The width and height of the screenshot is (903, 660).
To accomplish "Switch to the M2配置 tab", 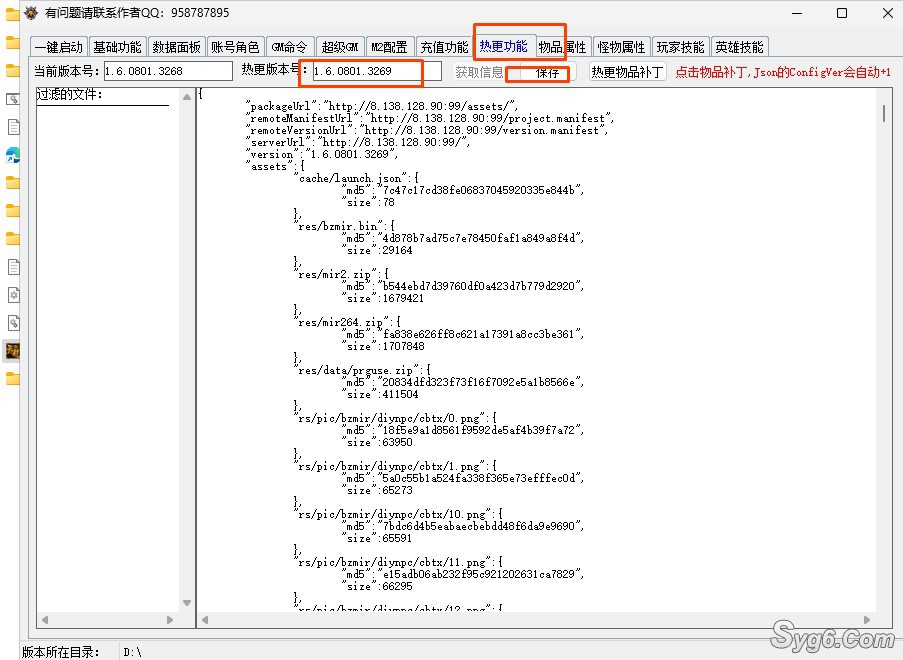I will tap(389, 47).
